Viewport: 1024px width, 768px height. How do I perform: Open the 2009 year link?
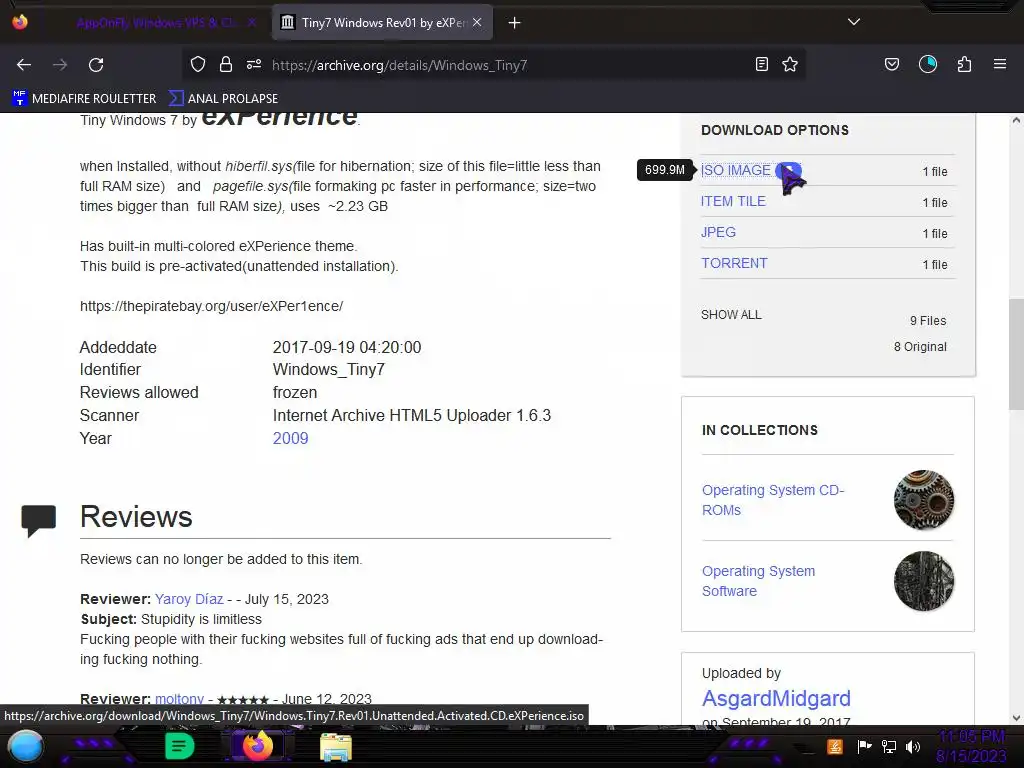[291, 438]
